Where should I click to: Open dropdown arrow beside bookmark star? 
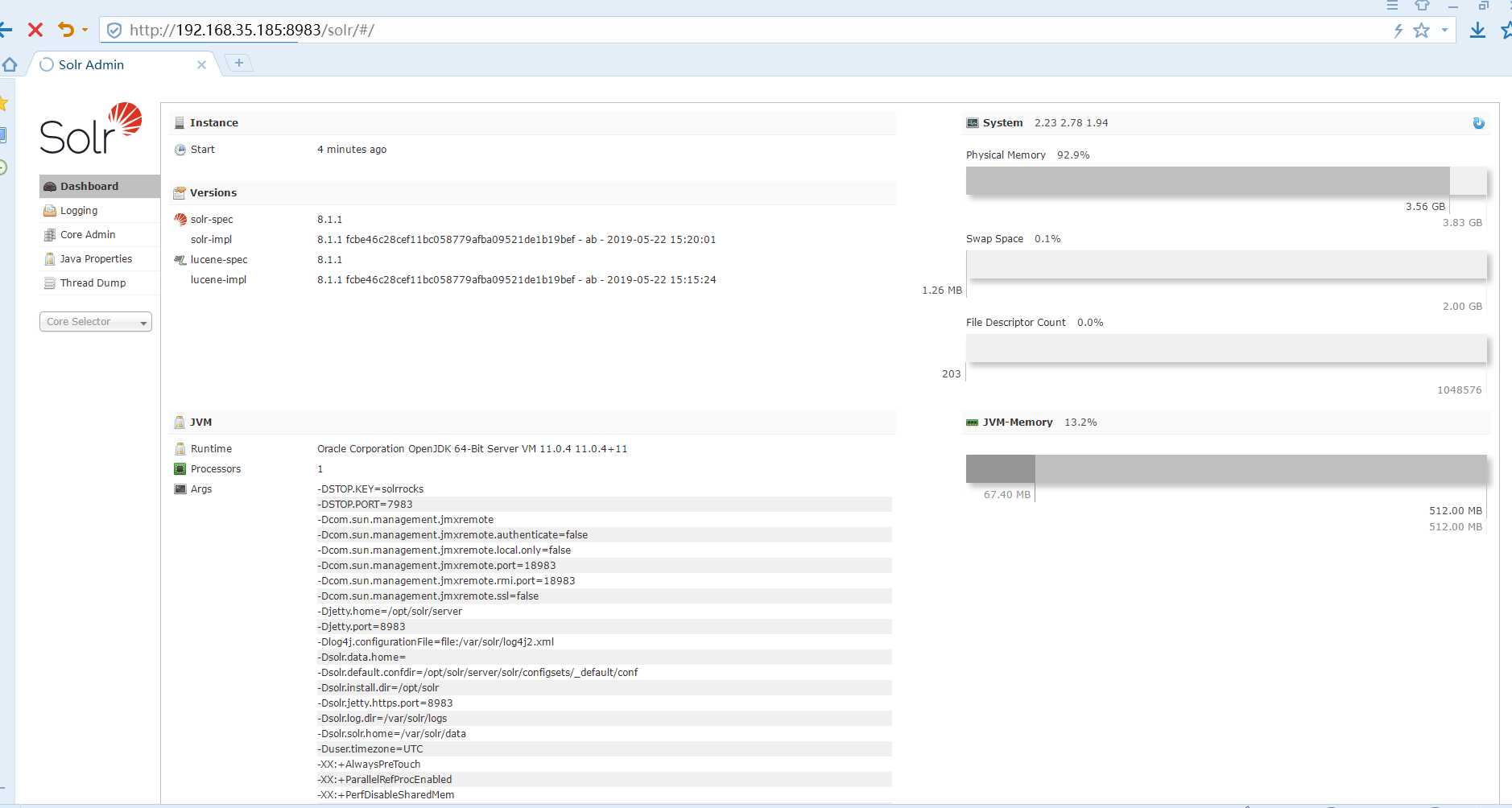1444,31
